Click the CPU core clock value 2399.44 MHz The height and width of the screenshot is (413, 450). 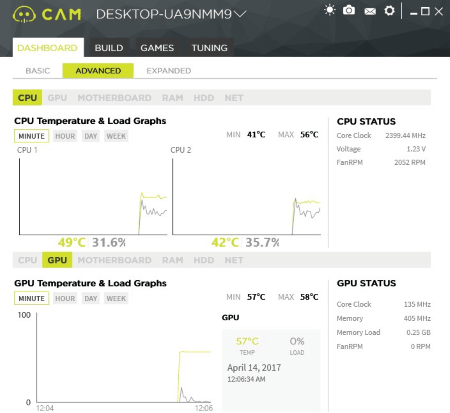[x=405, y=135]
